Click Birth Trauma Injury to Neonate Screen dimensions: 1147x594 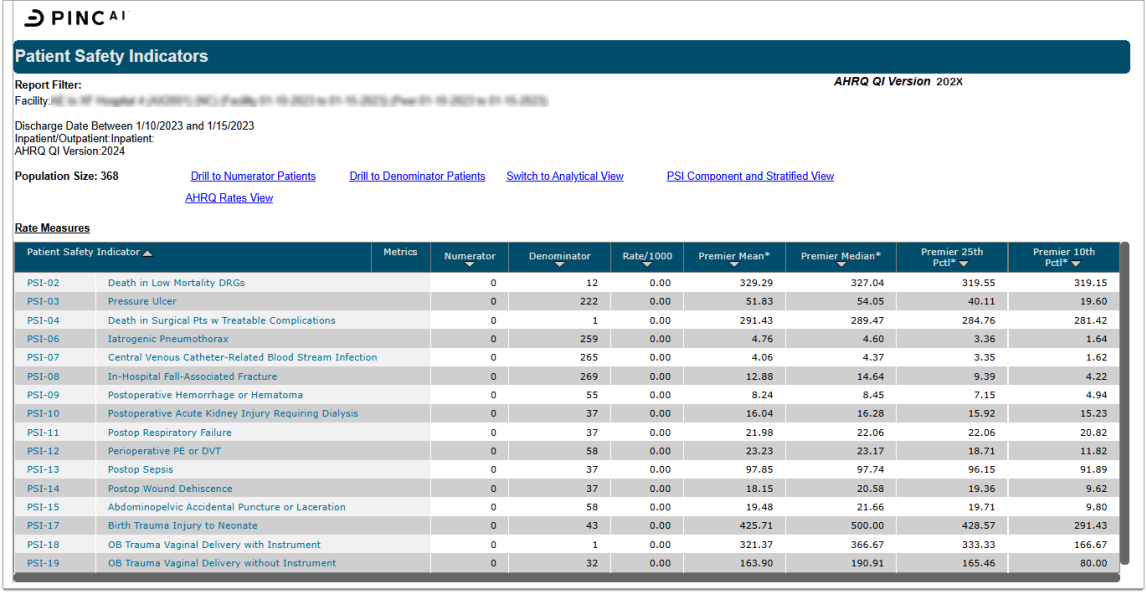point(182,525)
